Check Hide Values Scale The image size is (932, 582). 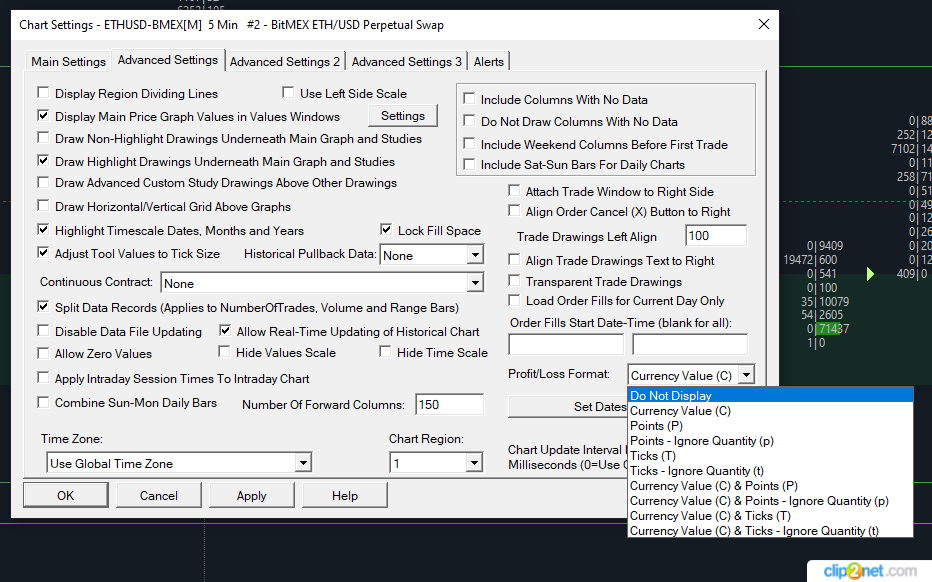point(224,352)
